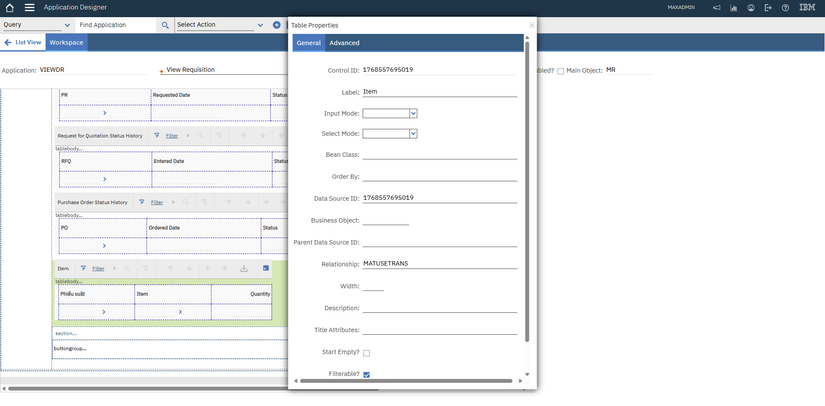Image resolution: width=825 pixels, height=406 pixels.
Task: Click the sign out icon
Action: tap(768, 8)
